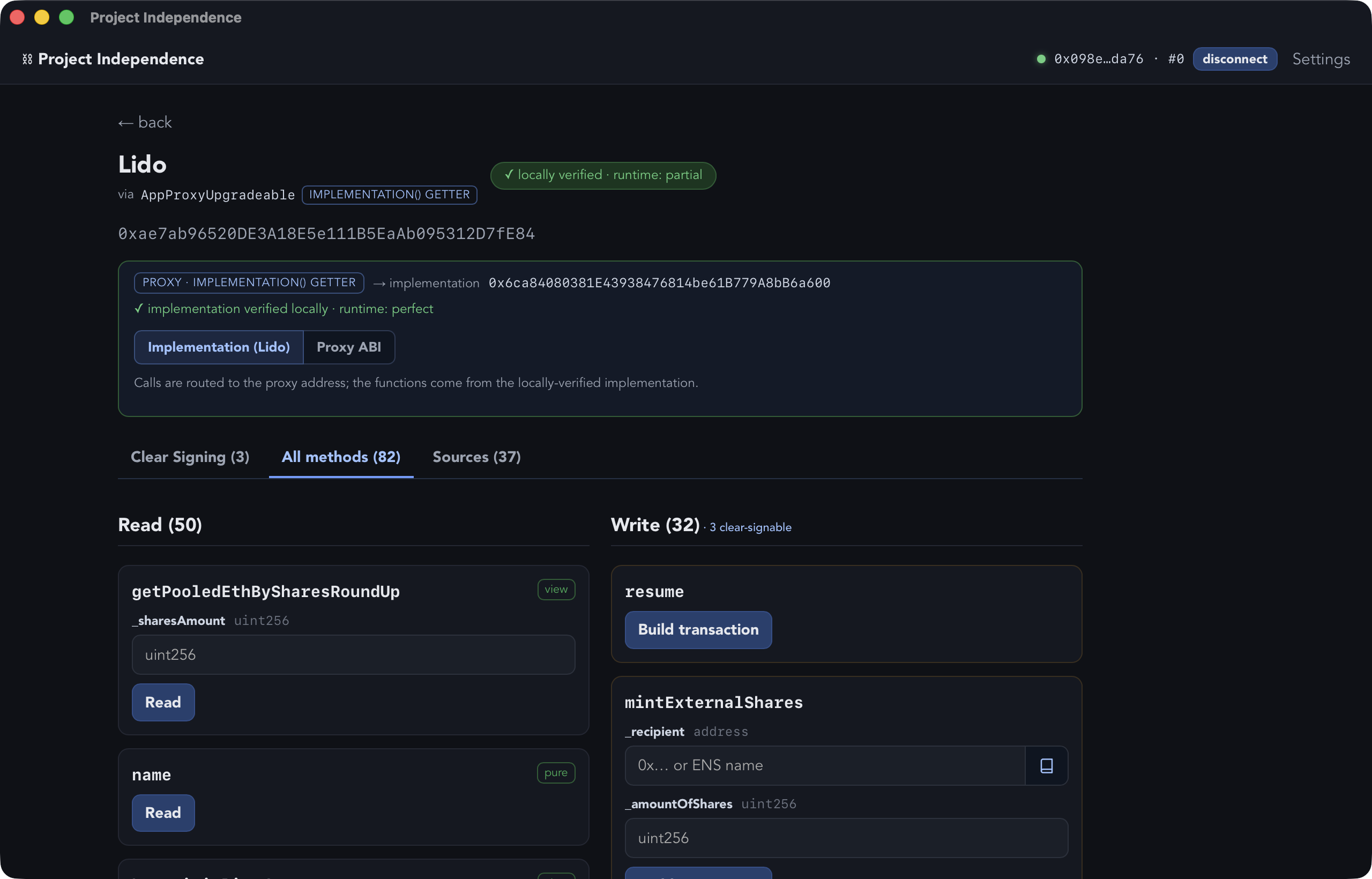The width and height of the screenshot is (1372, 879).
Task: Click the pure tag on name
Action: click(556, 773)
